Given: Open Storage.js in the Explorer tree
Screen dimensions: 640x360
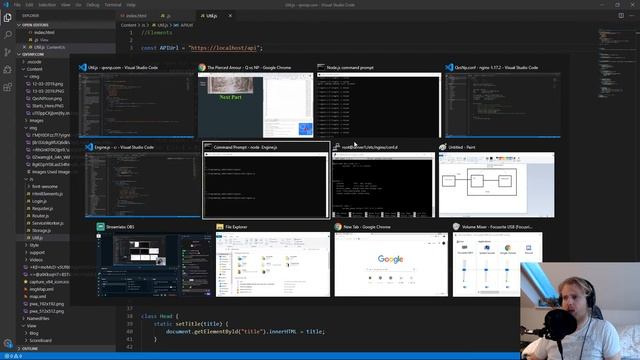Looking at the screenshot, I should (41, 230).
